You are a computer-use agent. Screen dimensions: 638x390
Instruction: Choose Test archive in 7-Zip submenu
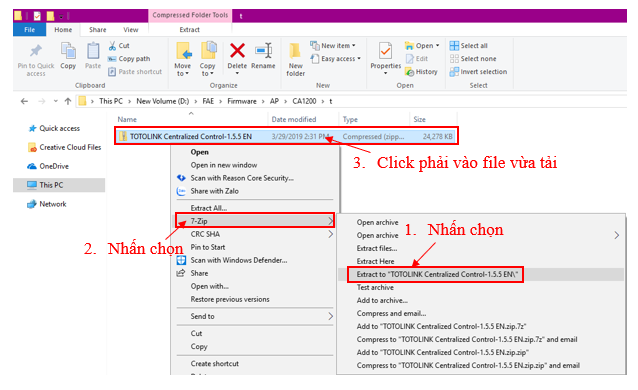click(375, 287)
